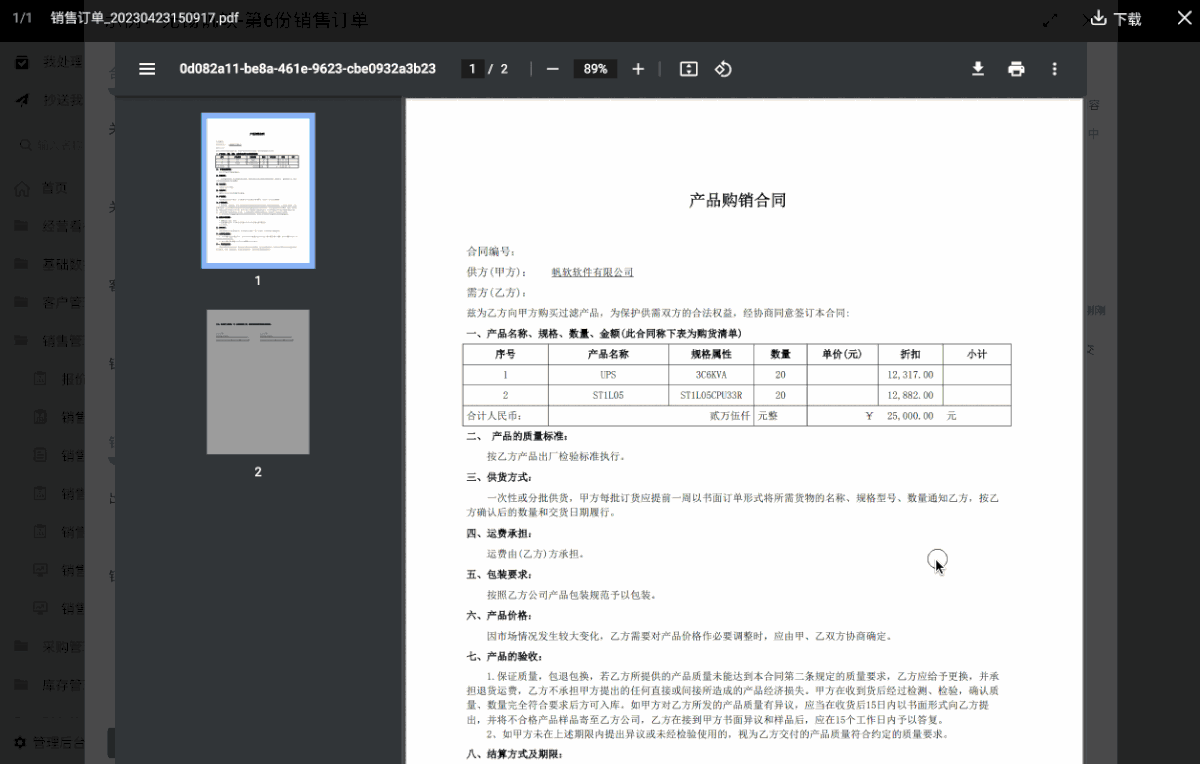Image resolution: width=1200 pixels, height=764 pixels.
Task: Click section heading 四、运费承担
Action: (498, 533)
